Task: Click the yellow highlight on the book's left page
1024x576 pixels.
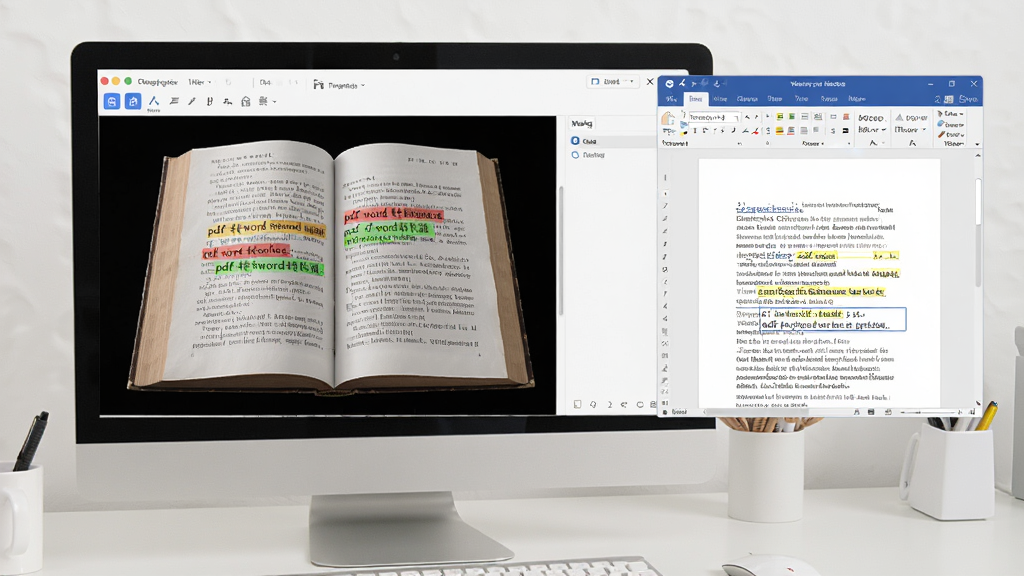Action: [266, 229]
